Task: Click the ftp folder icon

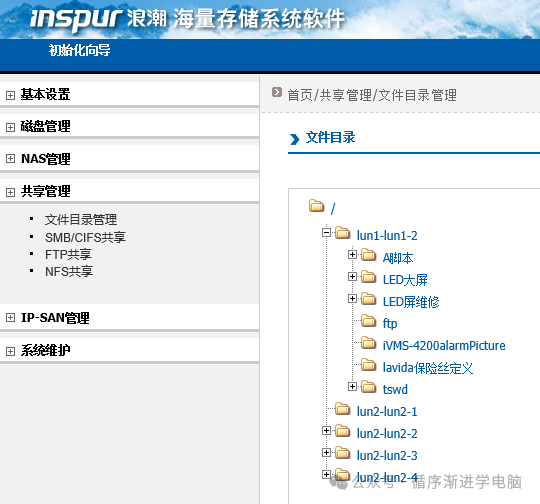Action: coord(368,320)
